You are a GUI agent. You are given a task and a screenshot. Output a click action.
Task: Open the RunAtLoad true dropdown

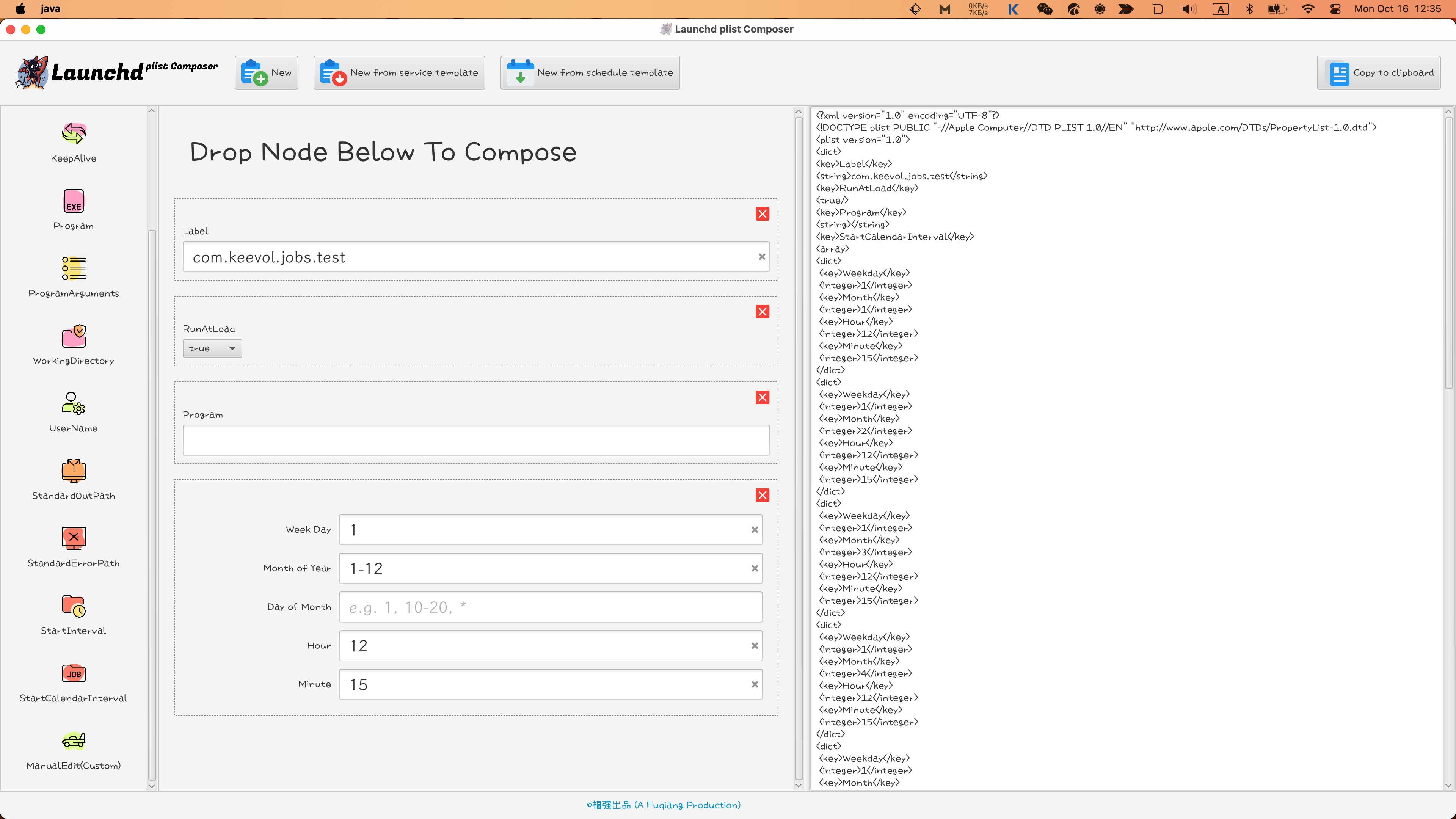click(x=212, y=348)
